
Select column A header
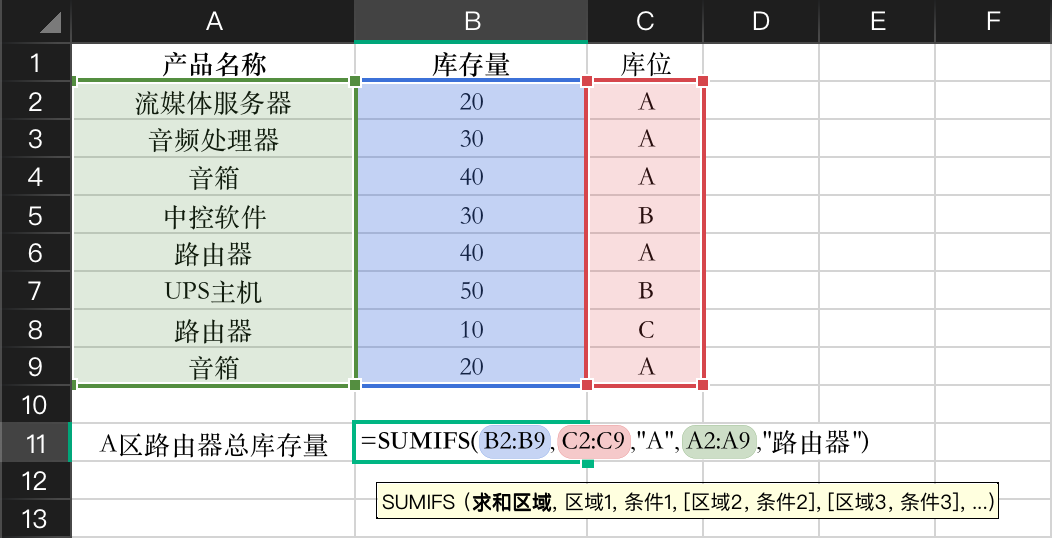point(213,21)
